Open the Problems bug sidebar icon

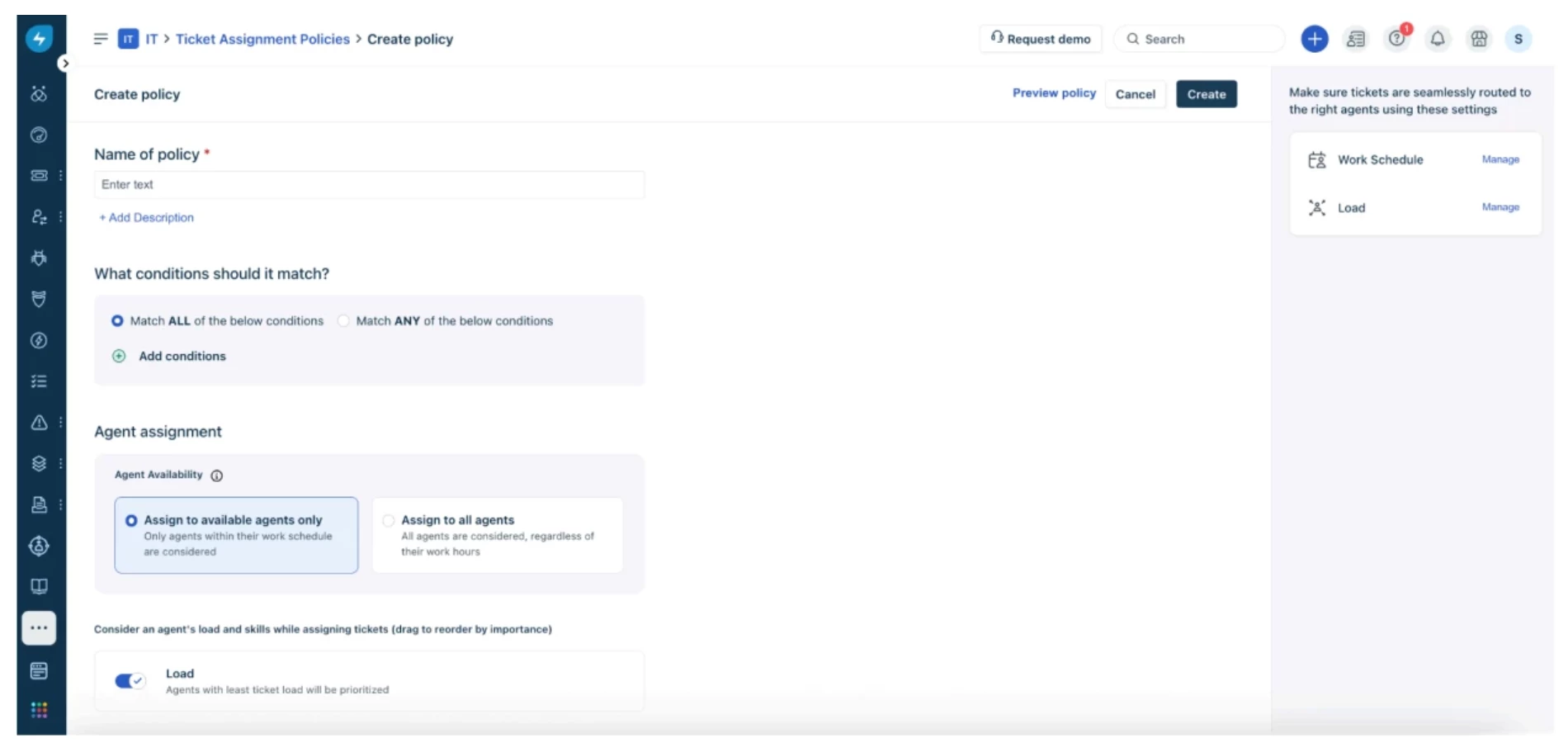[39, 258]
